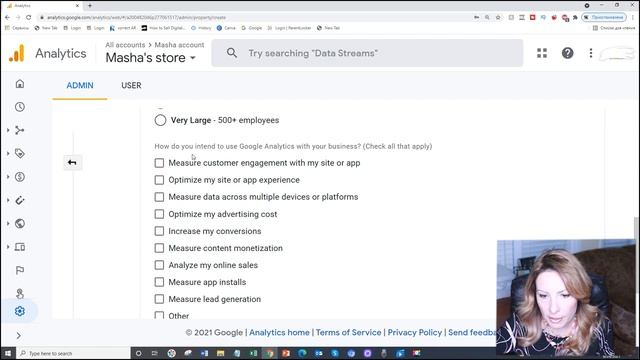Expand the sidebar with the bottom chevron
This screenshot has width=640, height=360.
pyautogui.click(x=18, y=336)
